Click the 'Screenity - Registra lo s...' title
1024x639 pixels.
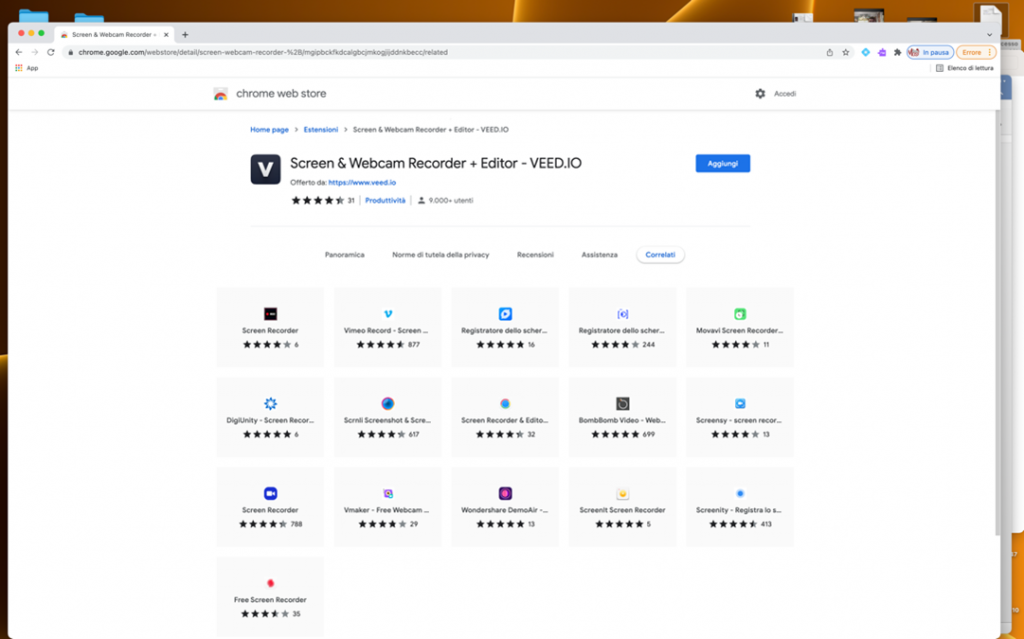point(739,510)
